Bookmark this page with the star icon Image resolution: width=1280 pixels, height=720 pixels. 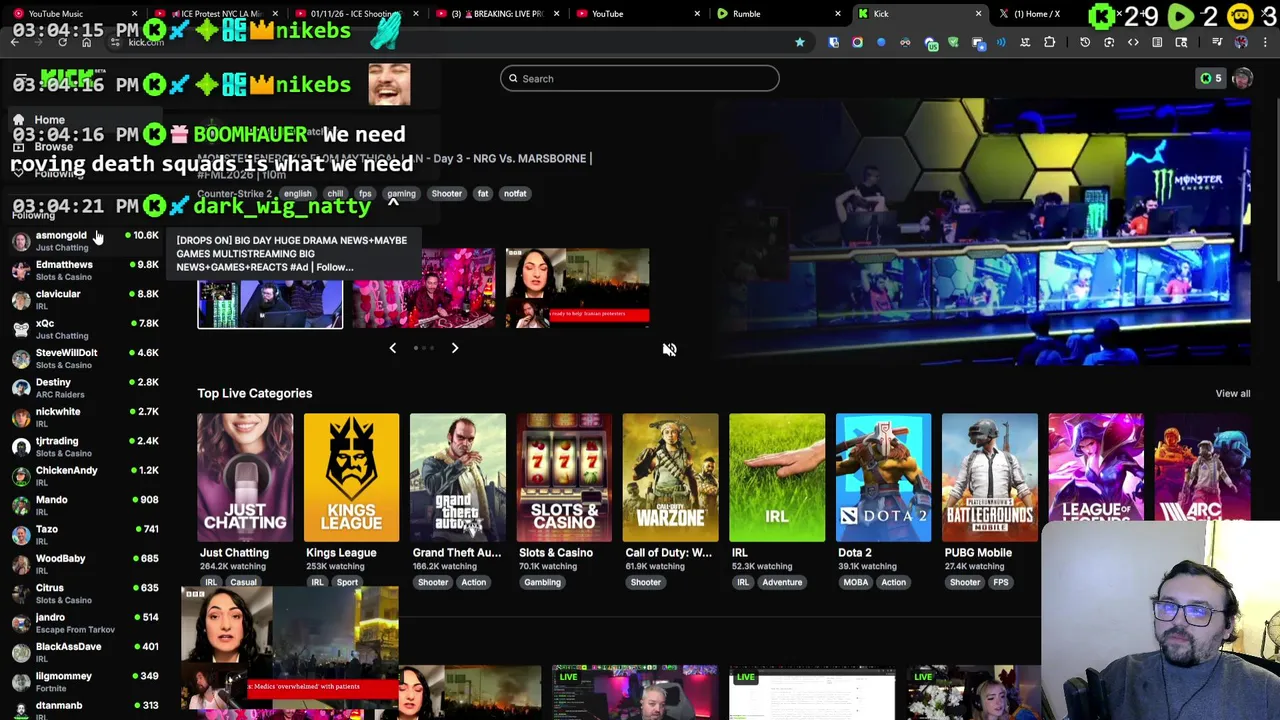tap(799, 42)
